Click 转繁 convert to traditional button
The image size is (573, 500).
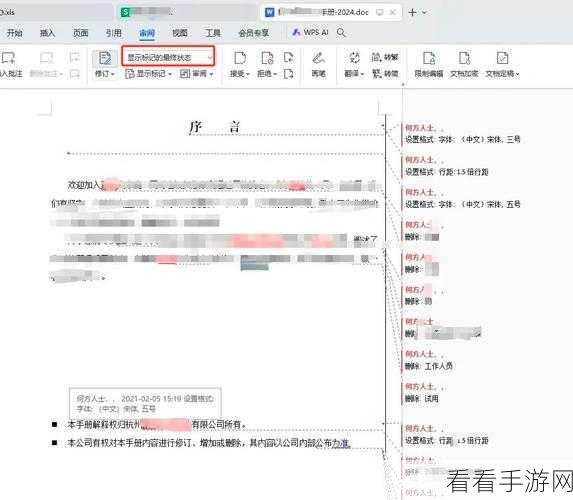[385, 57]
